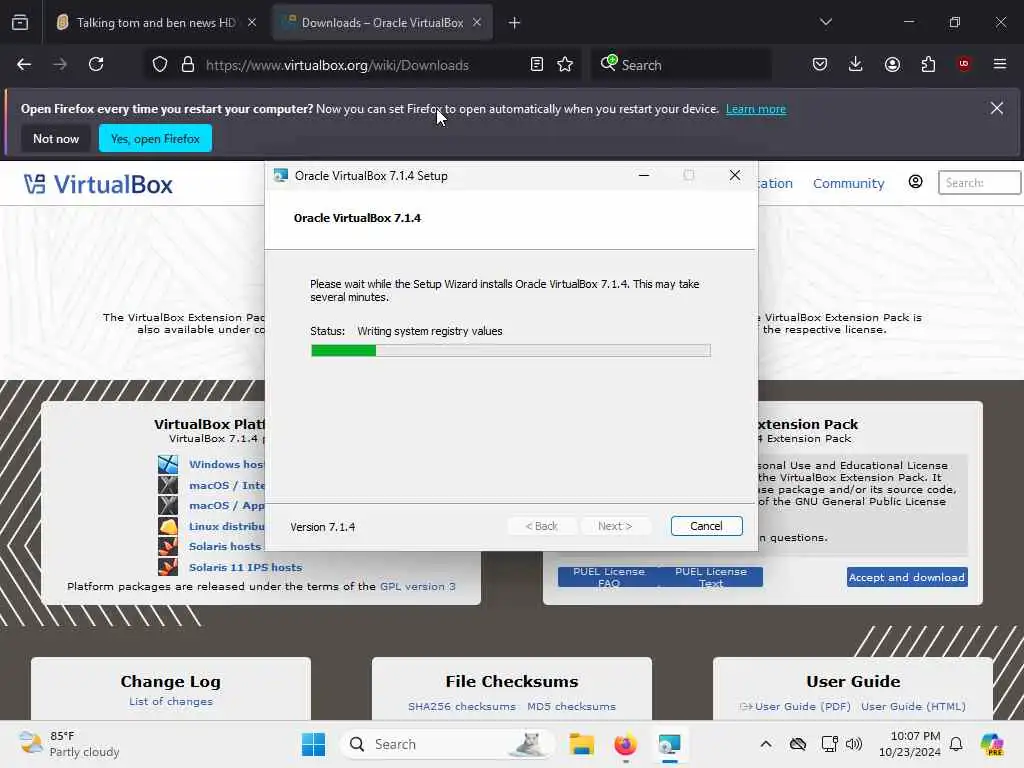Open the PUEL License Text button
This screenshot has height=768, width=1024.
point(711,577)
